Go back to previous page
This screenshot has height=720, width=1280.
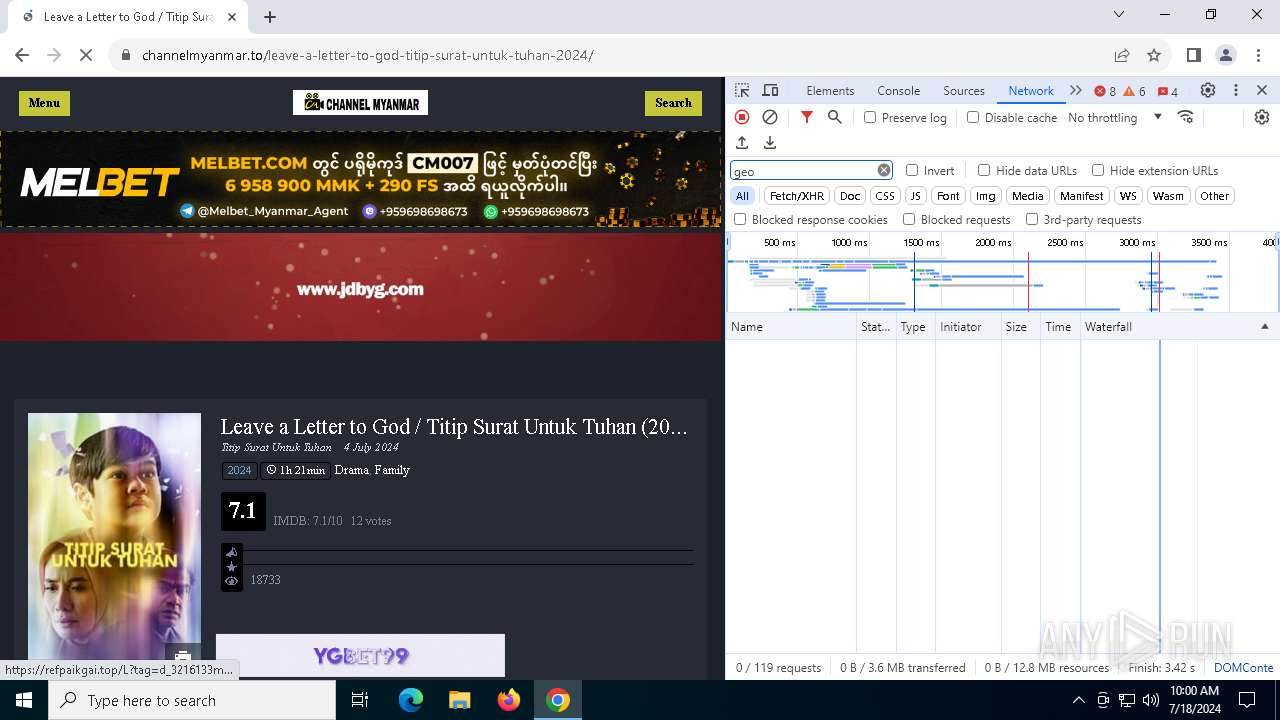[x=22, y=55]
